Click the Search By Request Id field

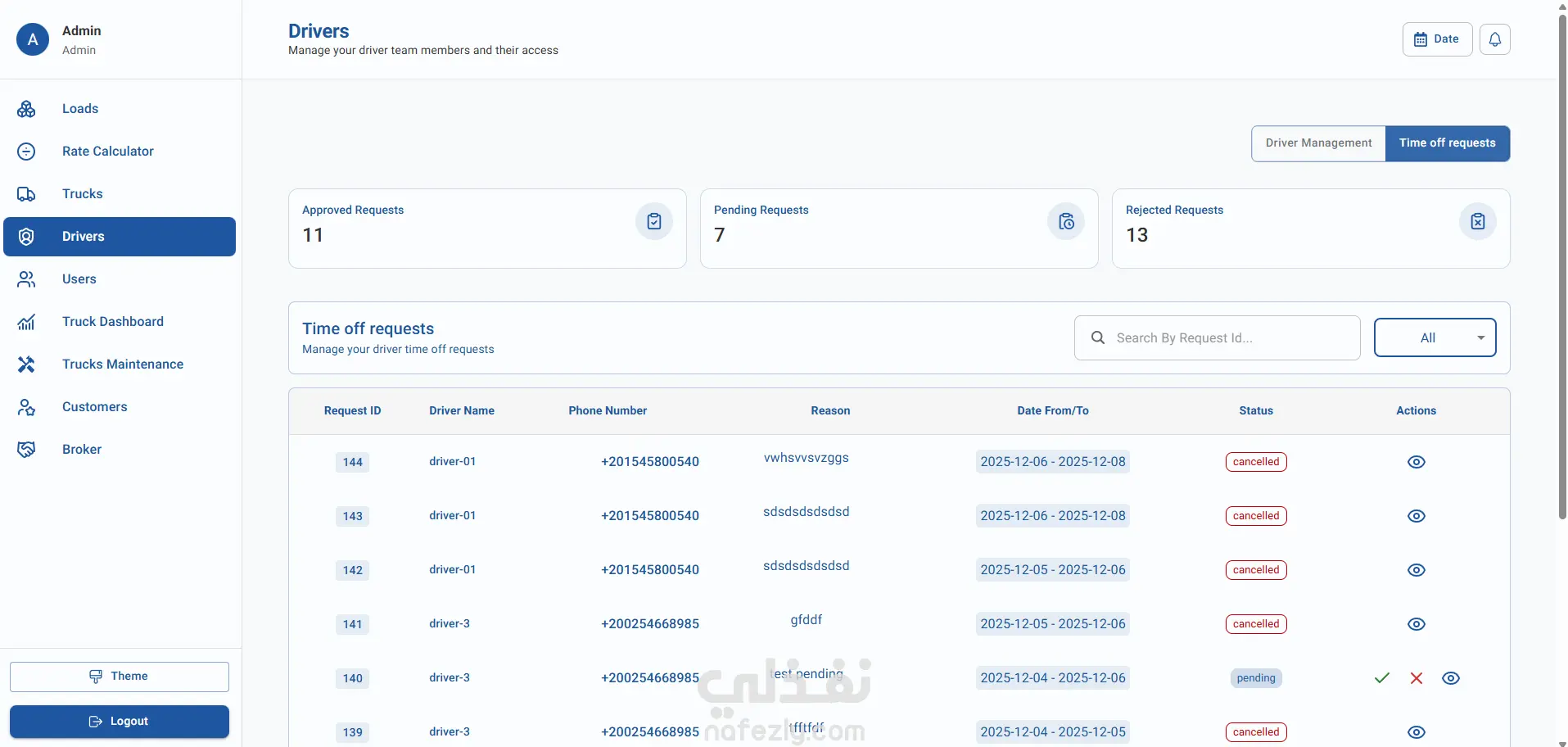coord(1218,337)
